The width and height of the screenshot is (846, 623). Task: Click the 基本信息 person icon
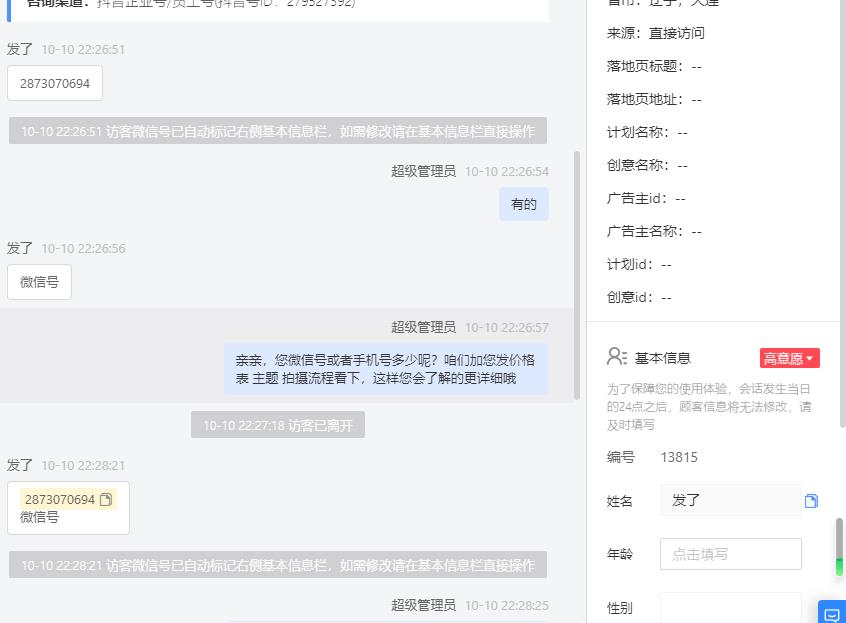coord(617,357)
